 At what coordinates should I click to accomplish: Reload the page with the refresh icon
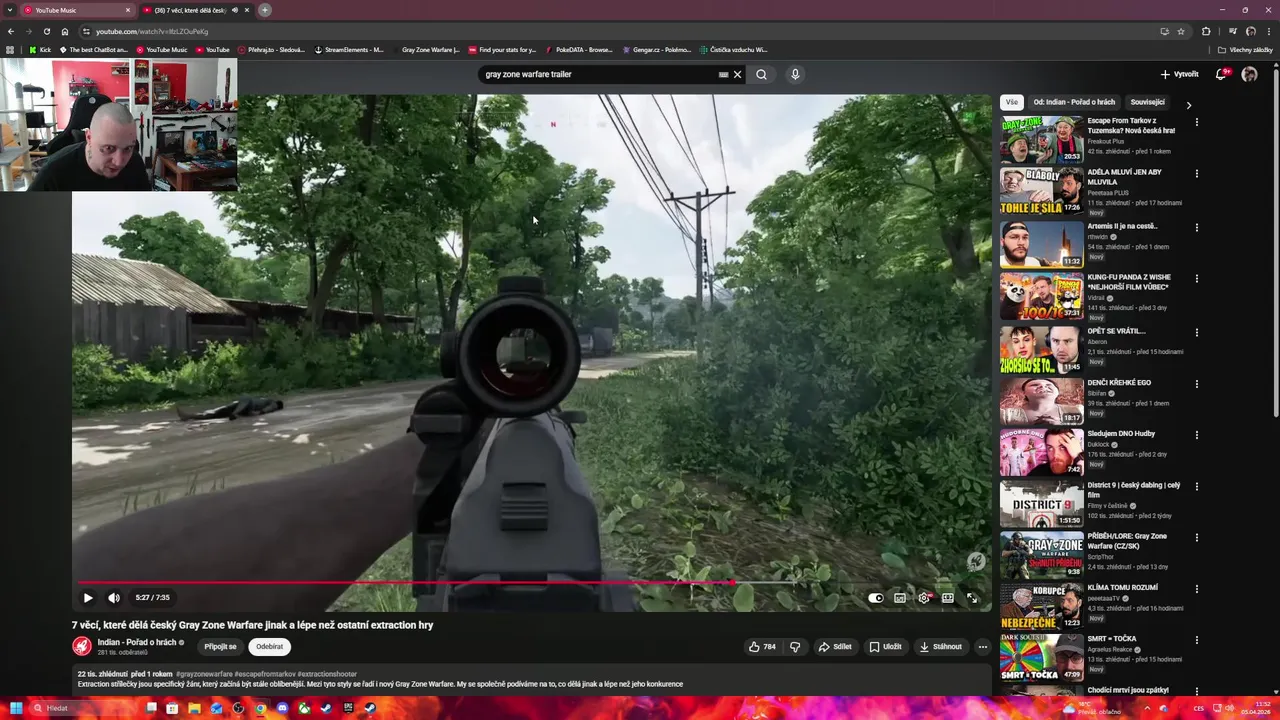(47, 31)
